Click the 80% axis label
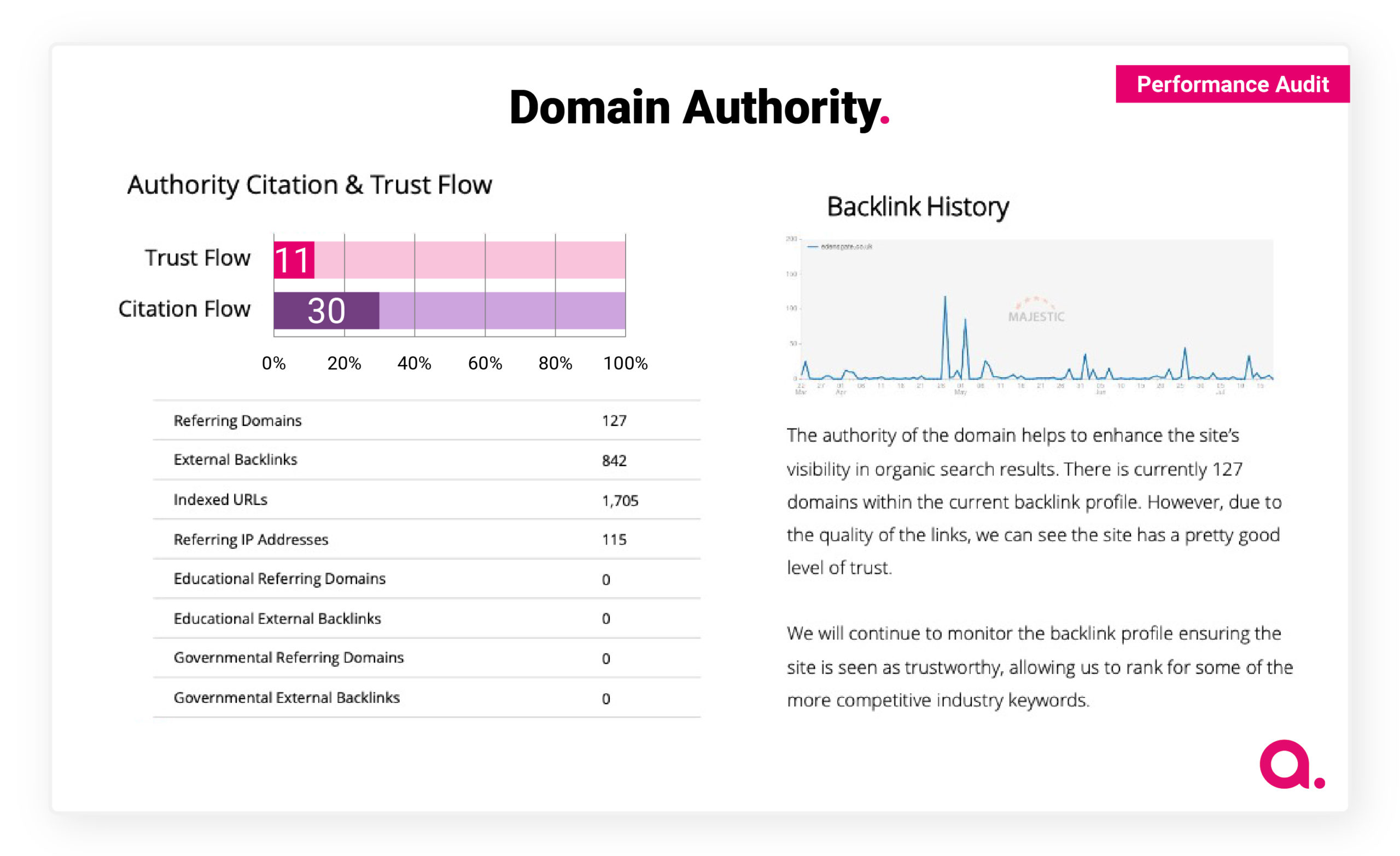This screenshot has height=856, width=1400. [555, 363]
